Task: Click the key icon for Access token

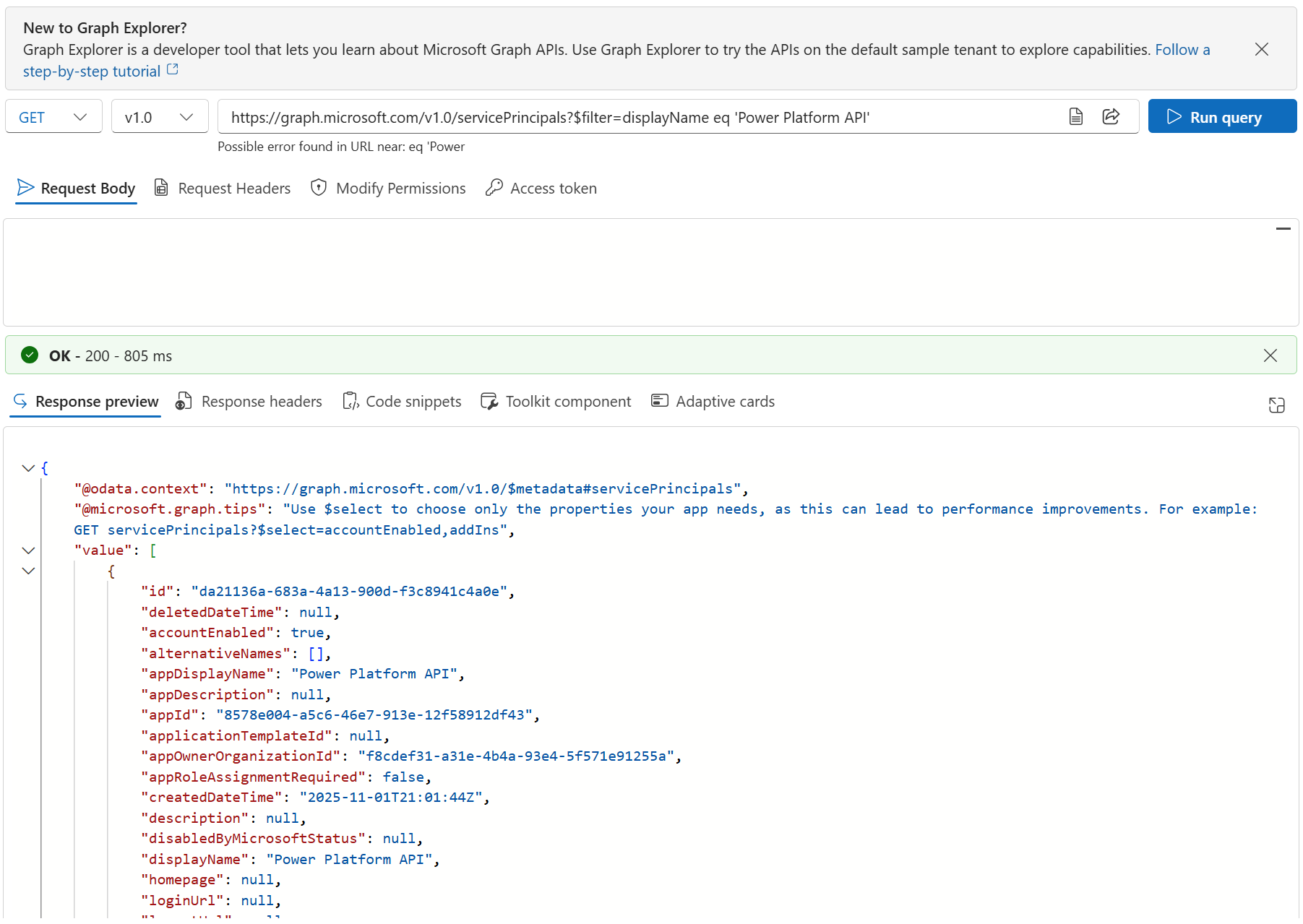Action: 494,187
